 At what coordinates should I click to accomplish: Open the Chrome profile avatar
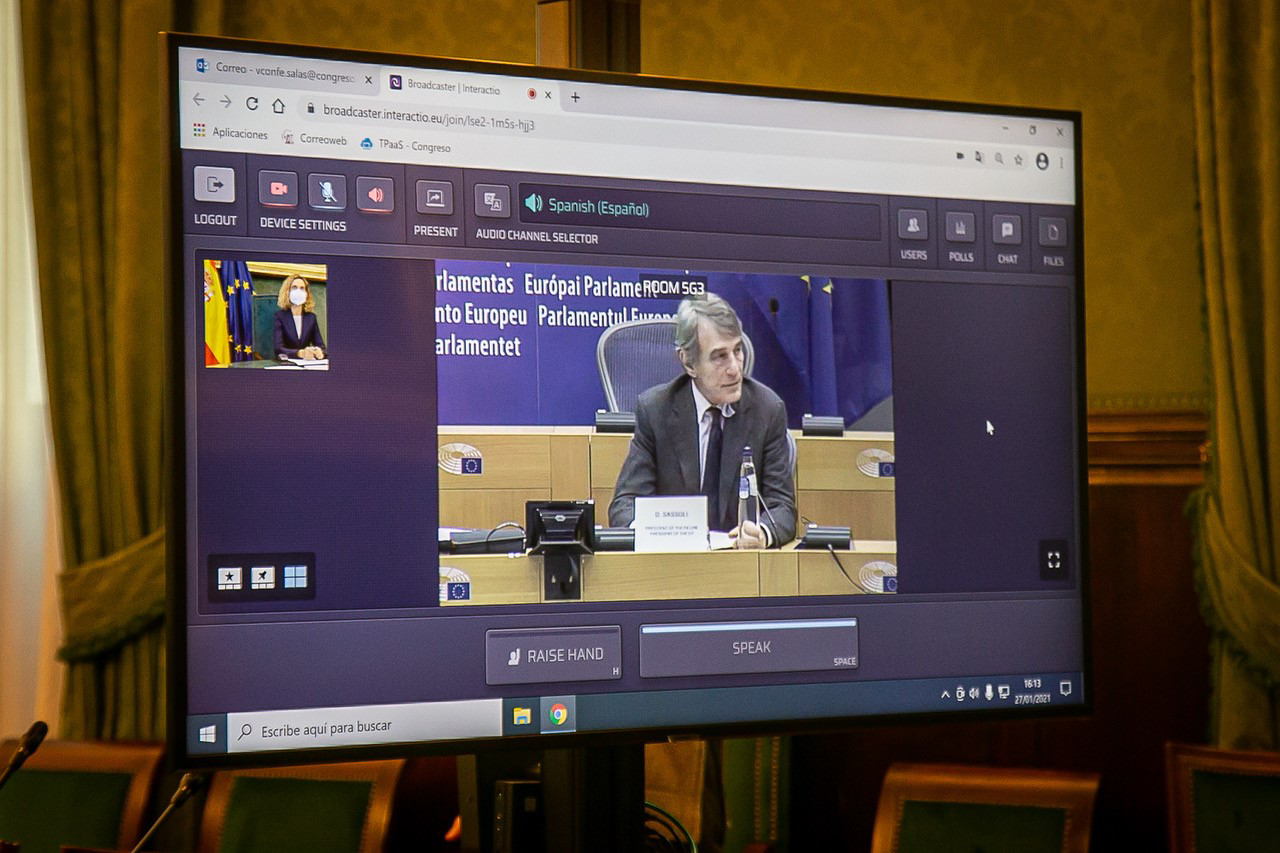pos(1042,161)
